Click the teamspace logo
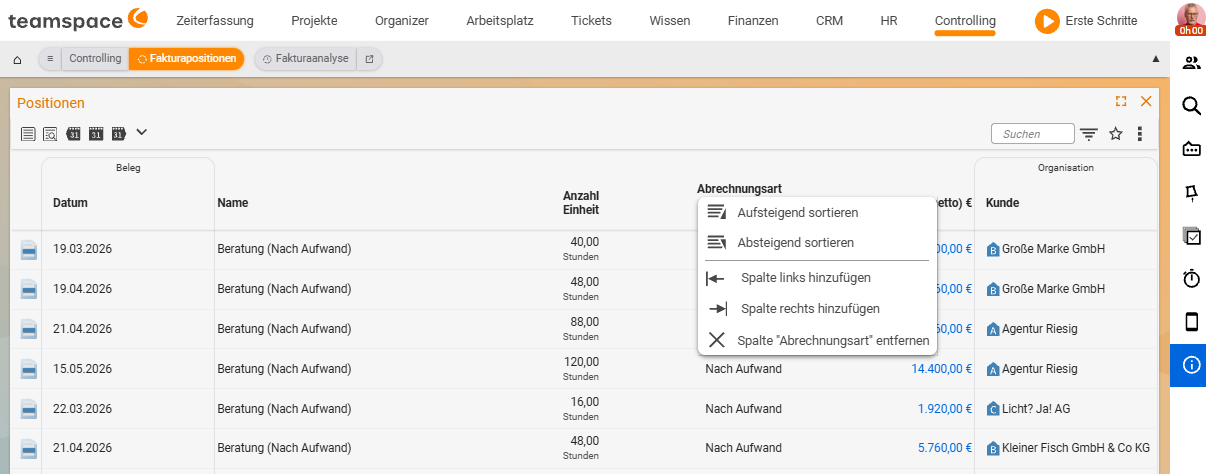The height and width of the screenshot is (474, 1206). pos(76,19)
